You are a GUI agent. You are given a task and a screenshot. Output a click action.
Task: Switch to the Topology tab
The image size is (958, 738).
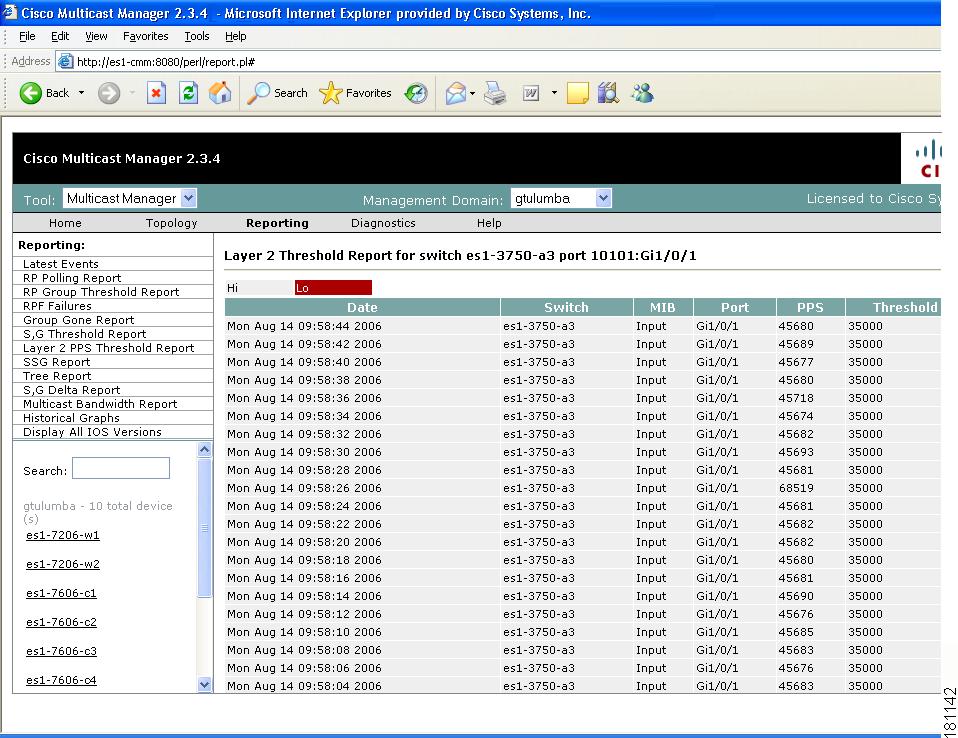click(x=172, y=224)
